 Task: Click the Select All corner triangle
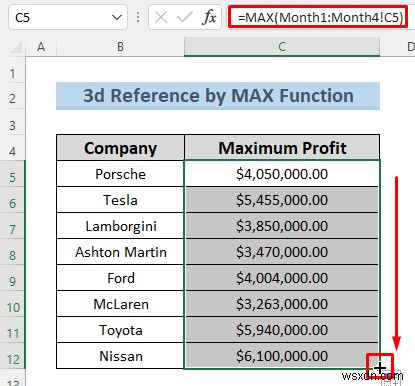[x=17, y=47]
